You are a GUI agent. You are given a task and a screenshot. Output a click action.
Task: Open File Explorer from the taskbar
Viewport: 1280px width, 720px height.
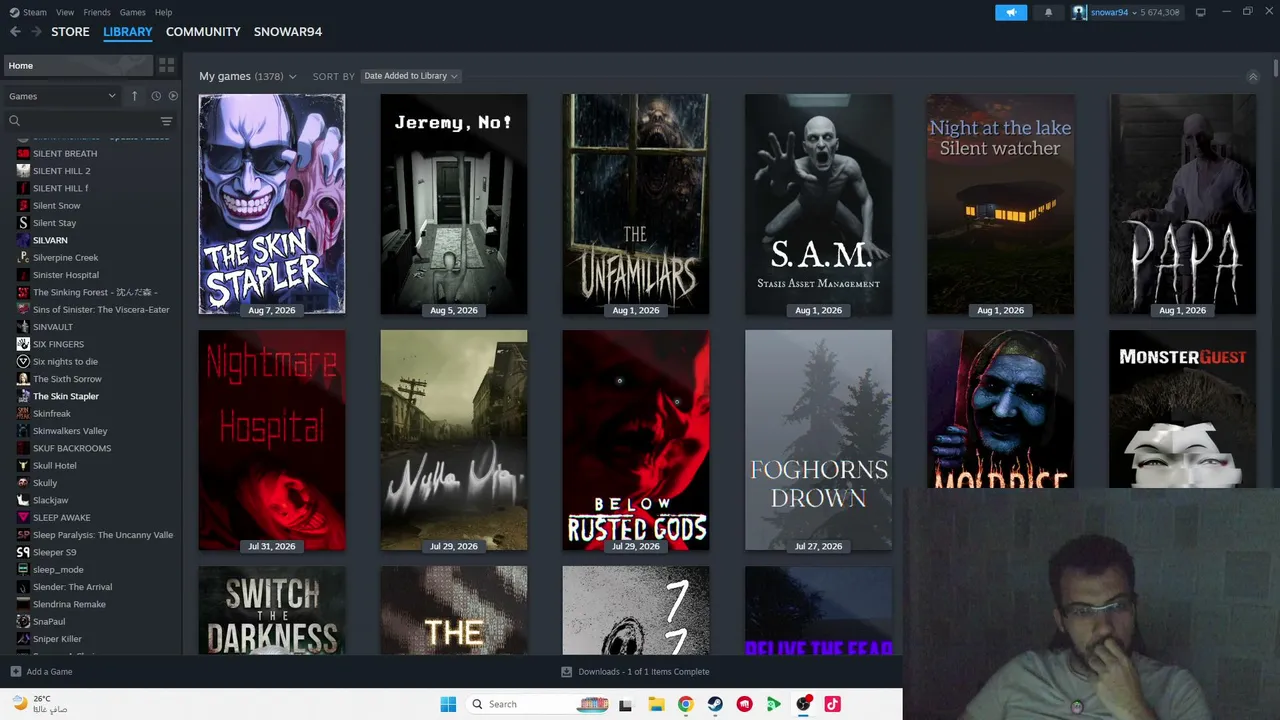point(656,704)
